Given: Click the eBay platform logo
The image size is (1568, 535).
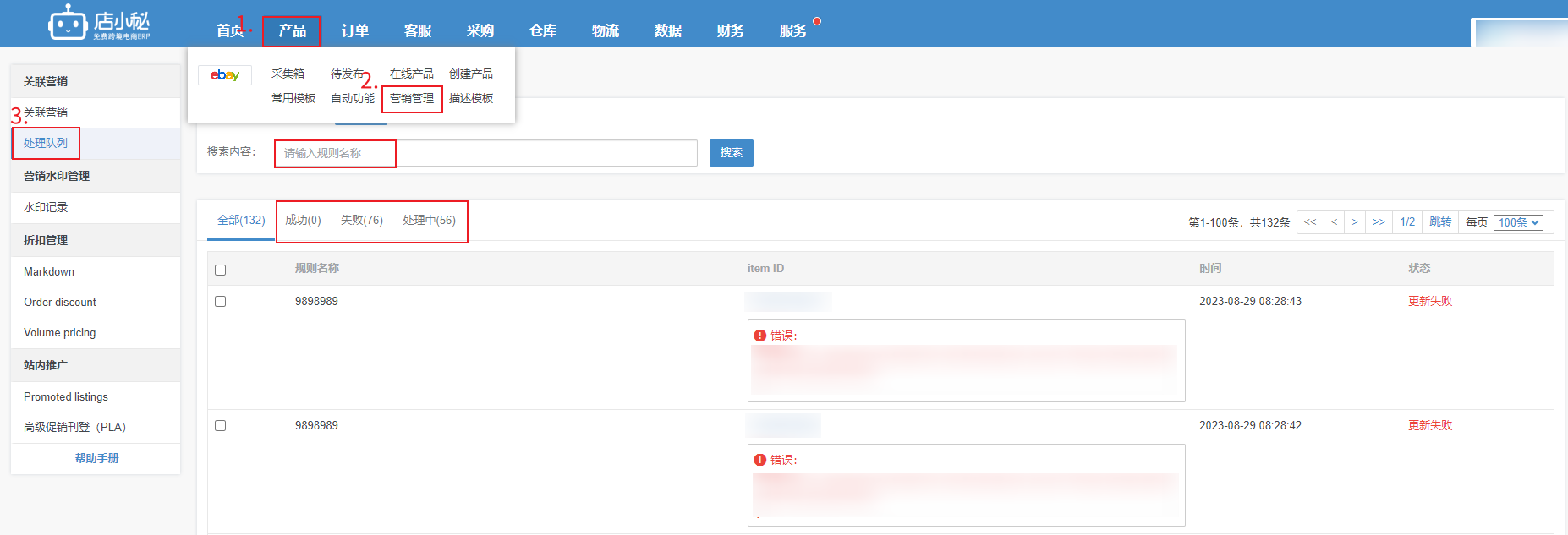Looking at the screenshot, I should [x=225, y=75].
